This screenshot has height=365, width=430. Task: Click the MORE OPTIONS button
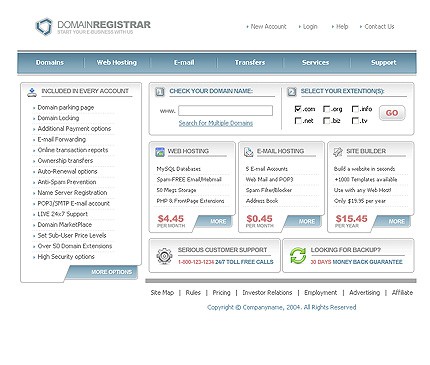[111, 272]
